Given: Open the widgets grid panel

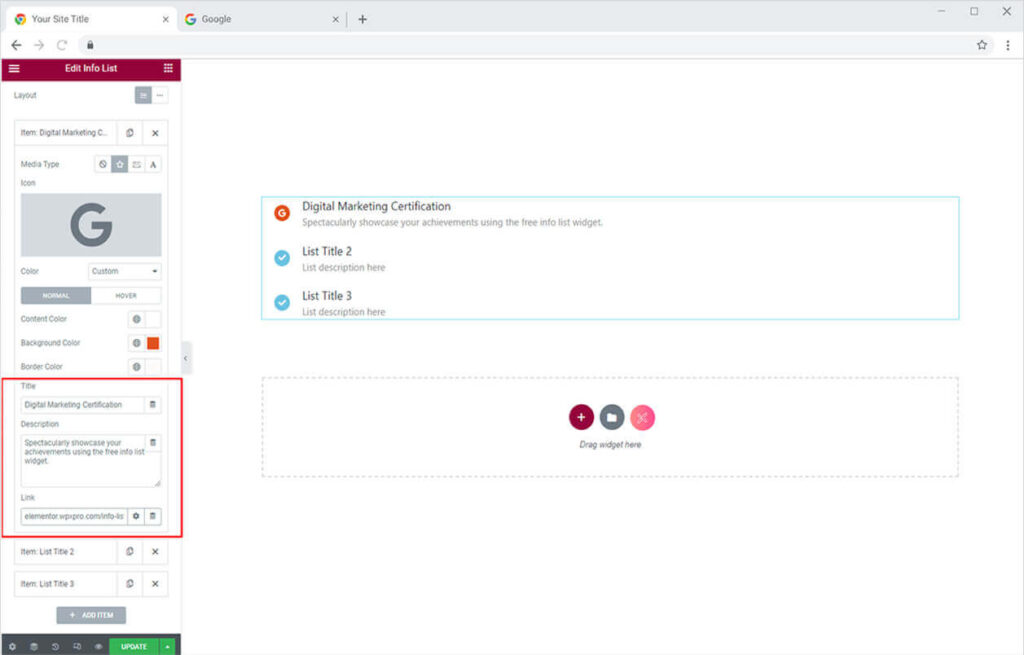Looking at the screenshot, I should point(167,68).
